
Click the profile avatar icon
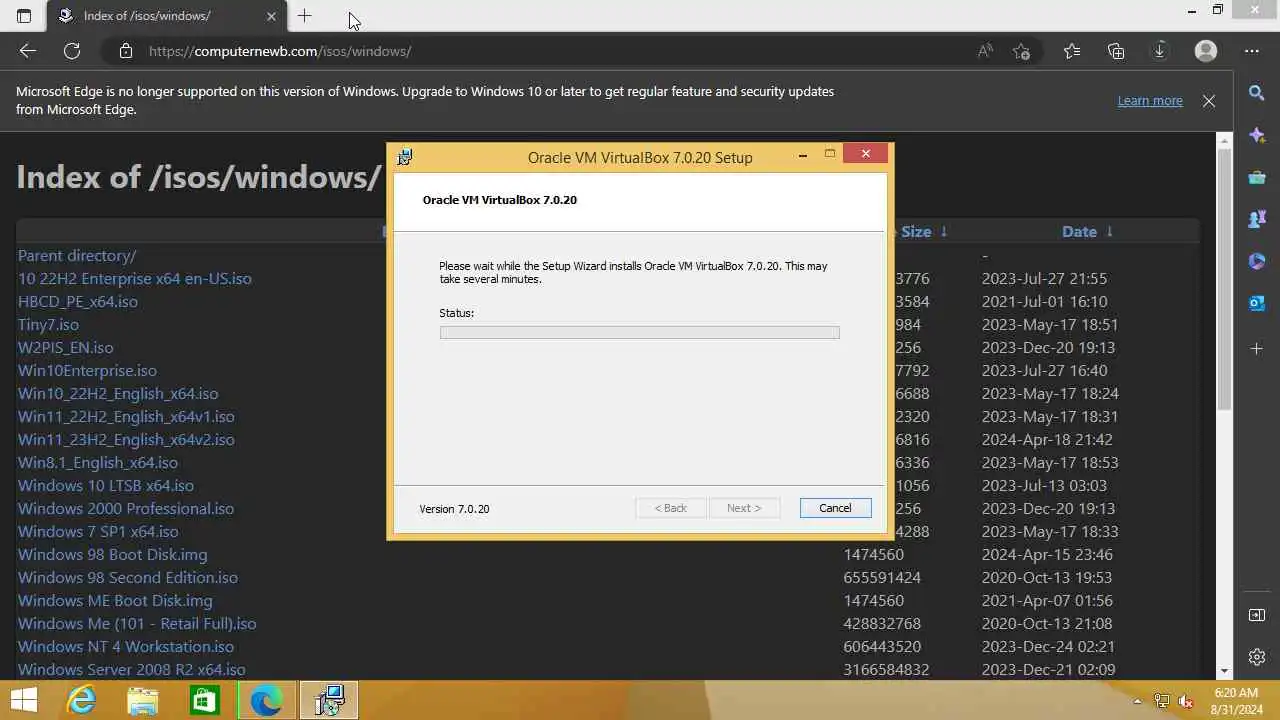coord(1206,51)
